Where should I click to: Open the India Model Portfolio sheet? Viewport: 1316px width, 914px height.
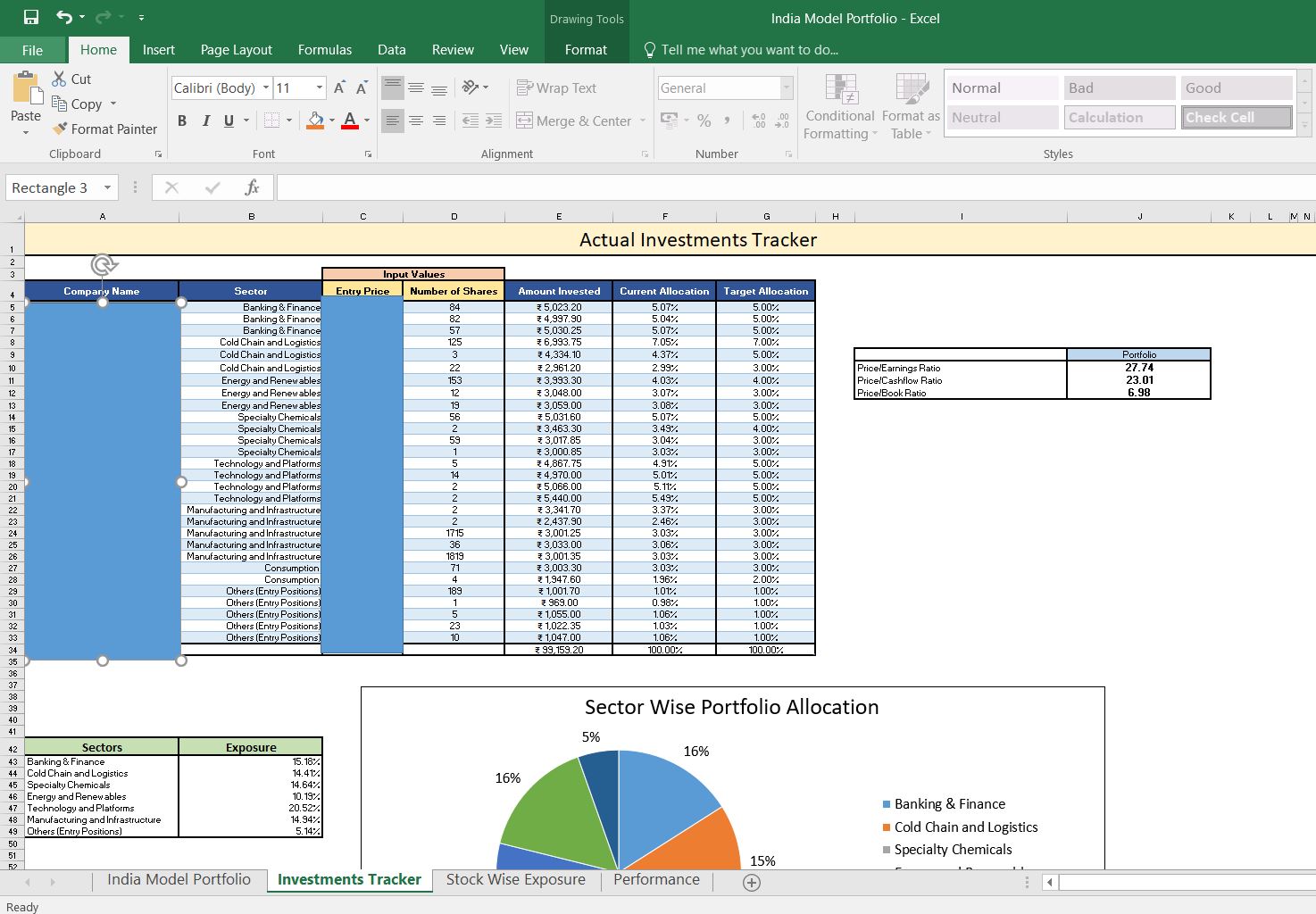pos(179,879)
